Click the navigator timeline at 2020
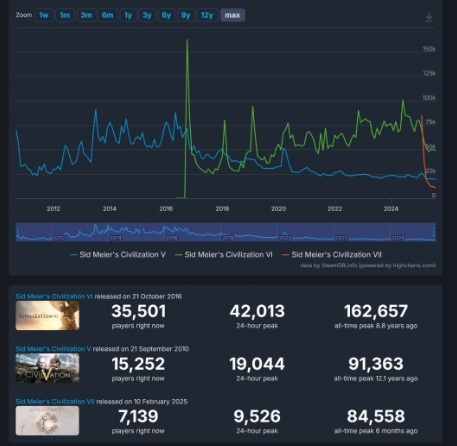 click(x=284, y=238)
